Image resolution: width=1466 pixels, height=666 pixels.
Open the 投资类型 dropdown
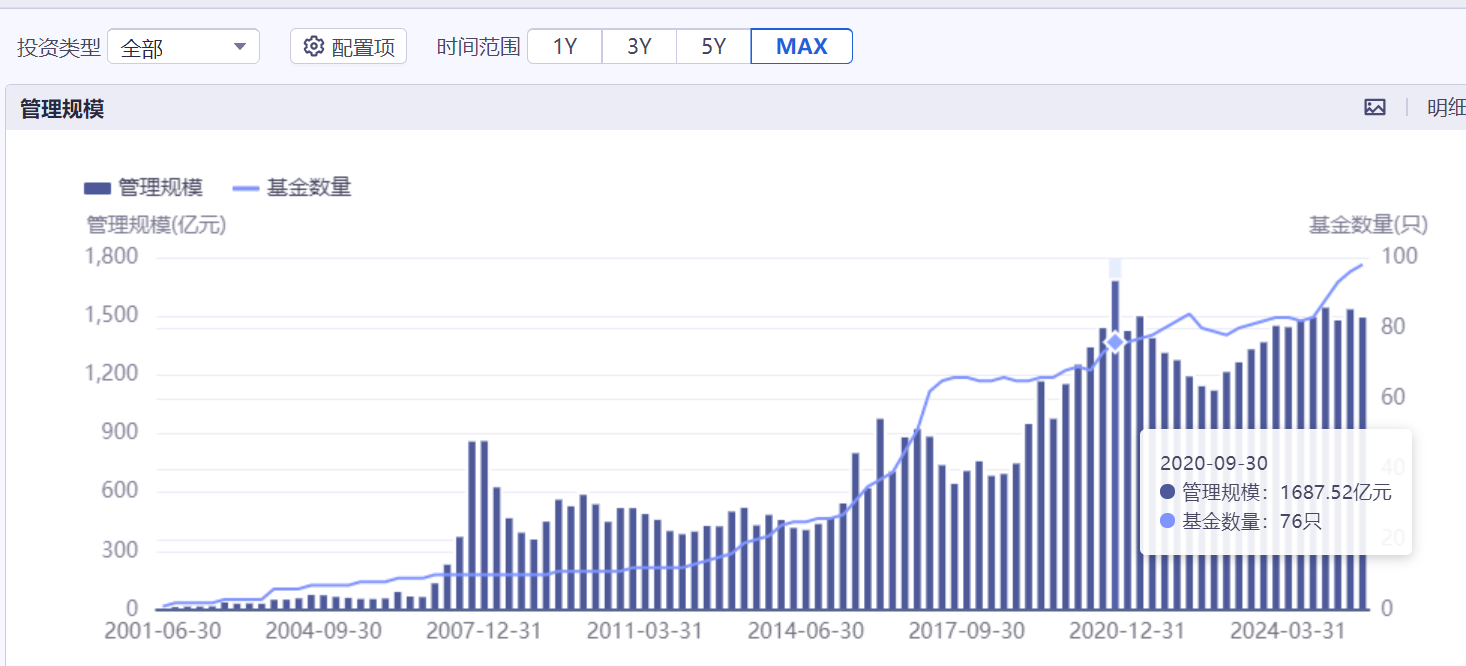183,47
